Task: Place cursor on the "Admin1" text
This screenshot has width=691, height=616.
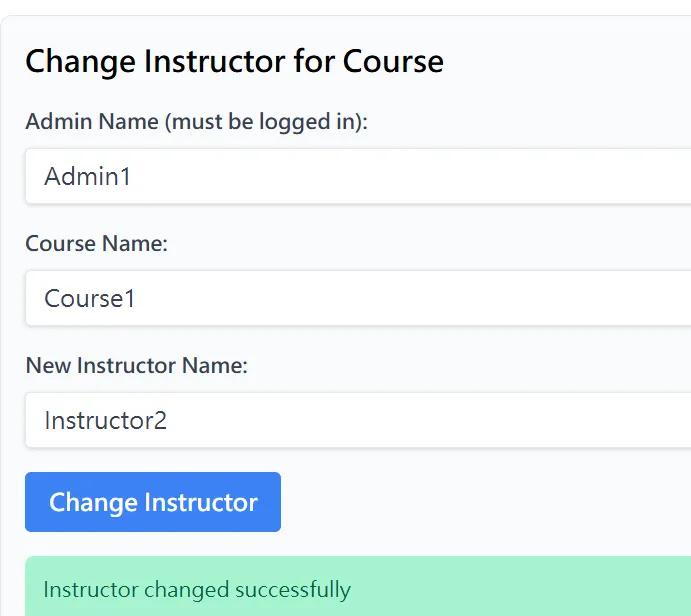Action: (88, 177)
